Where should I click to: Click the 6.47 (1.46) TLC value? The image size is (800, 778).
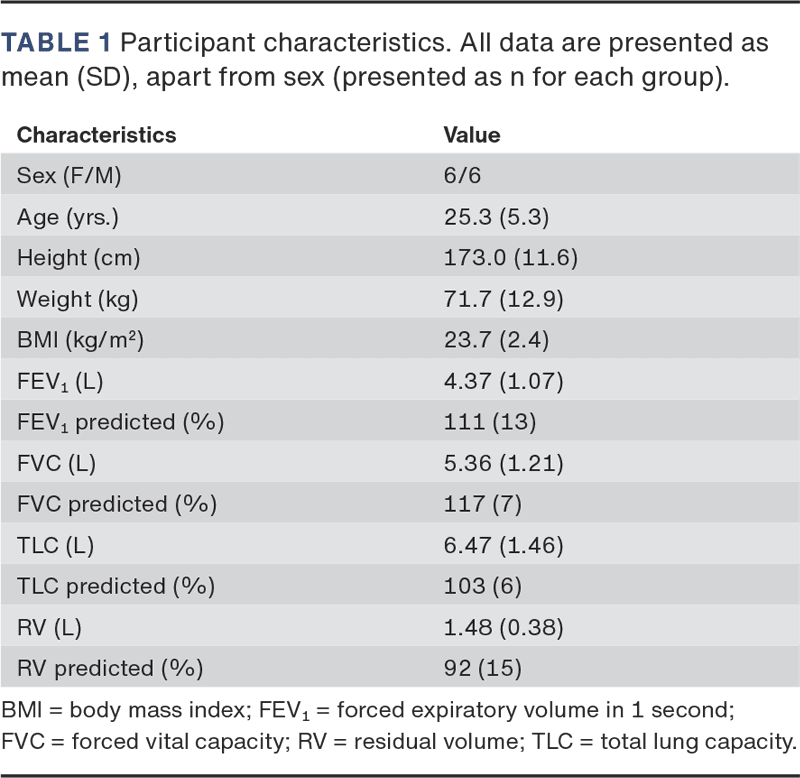tap(503, 546)
